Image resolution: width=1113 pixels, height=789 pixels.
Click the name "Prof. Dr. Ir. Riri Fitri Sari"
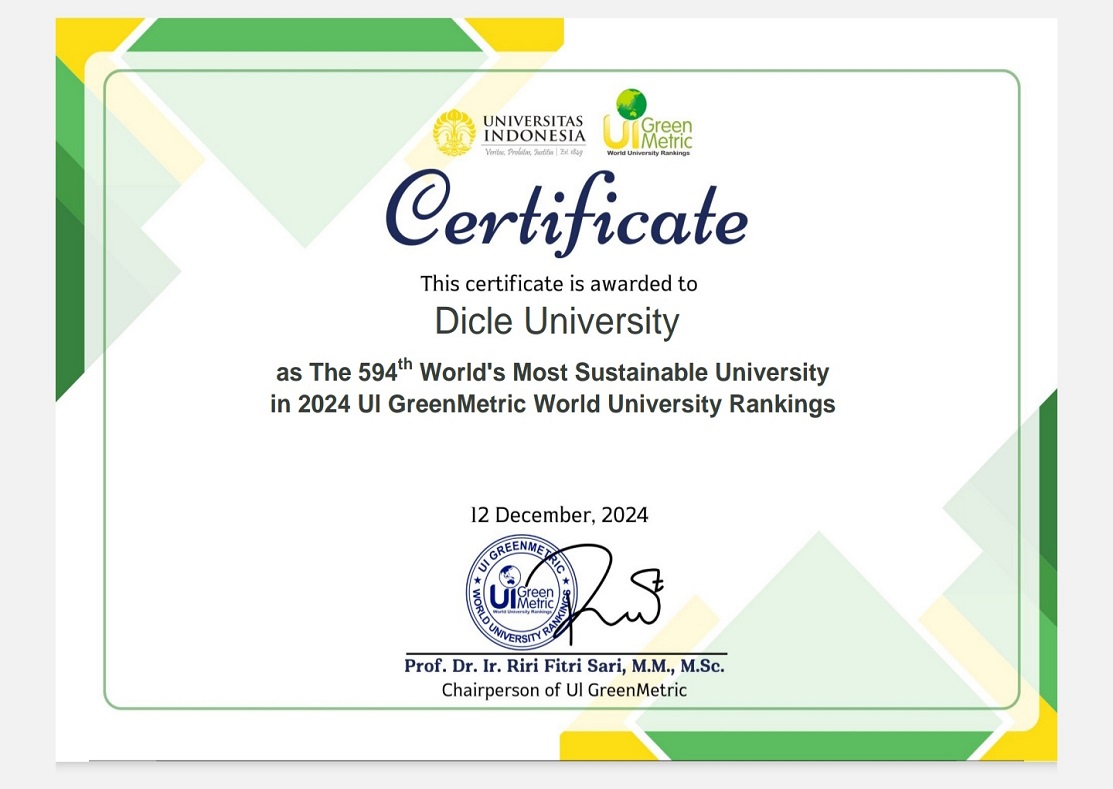[x=515, y=666]
